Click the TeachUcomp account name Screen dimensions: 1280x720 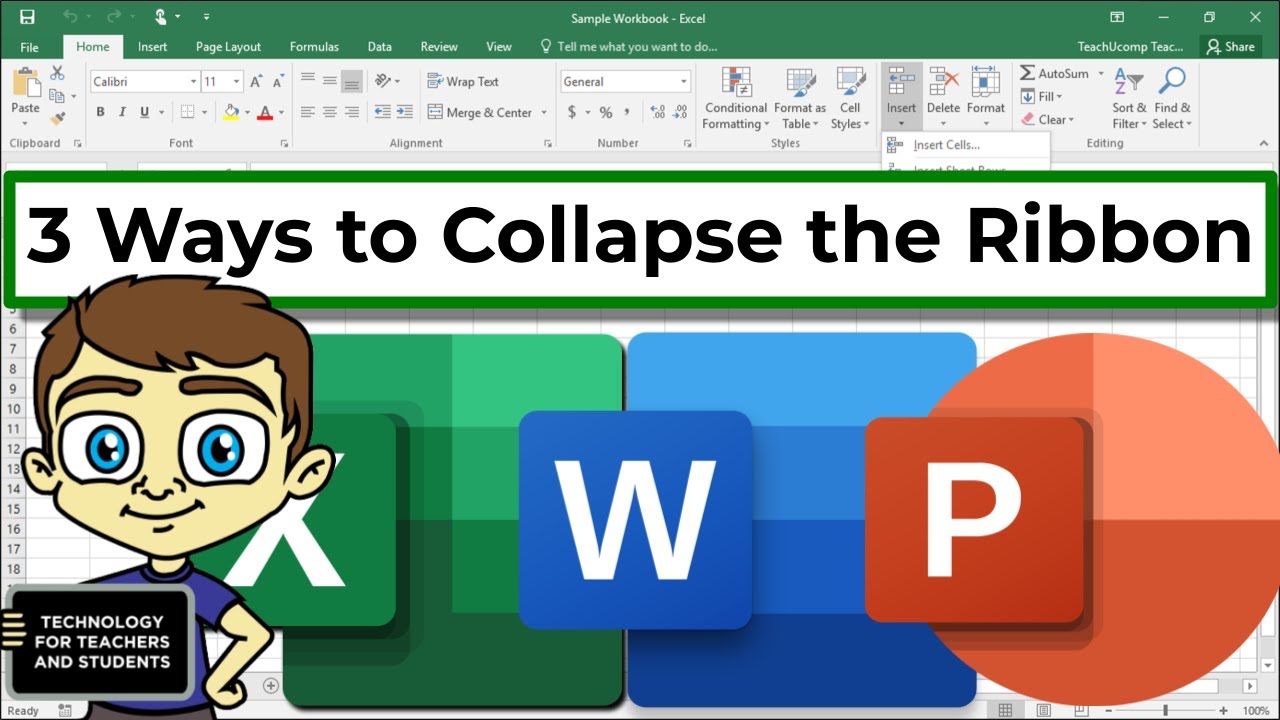click(1130, 47)
